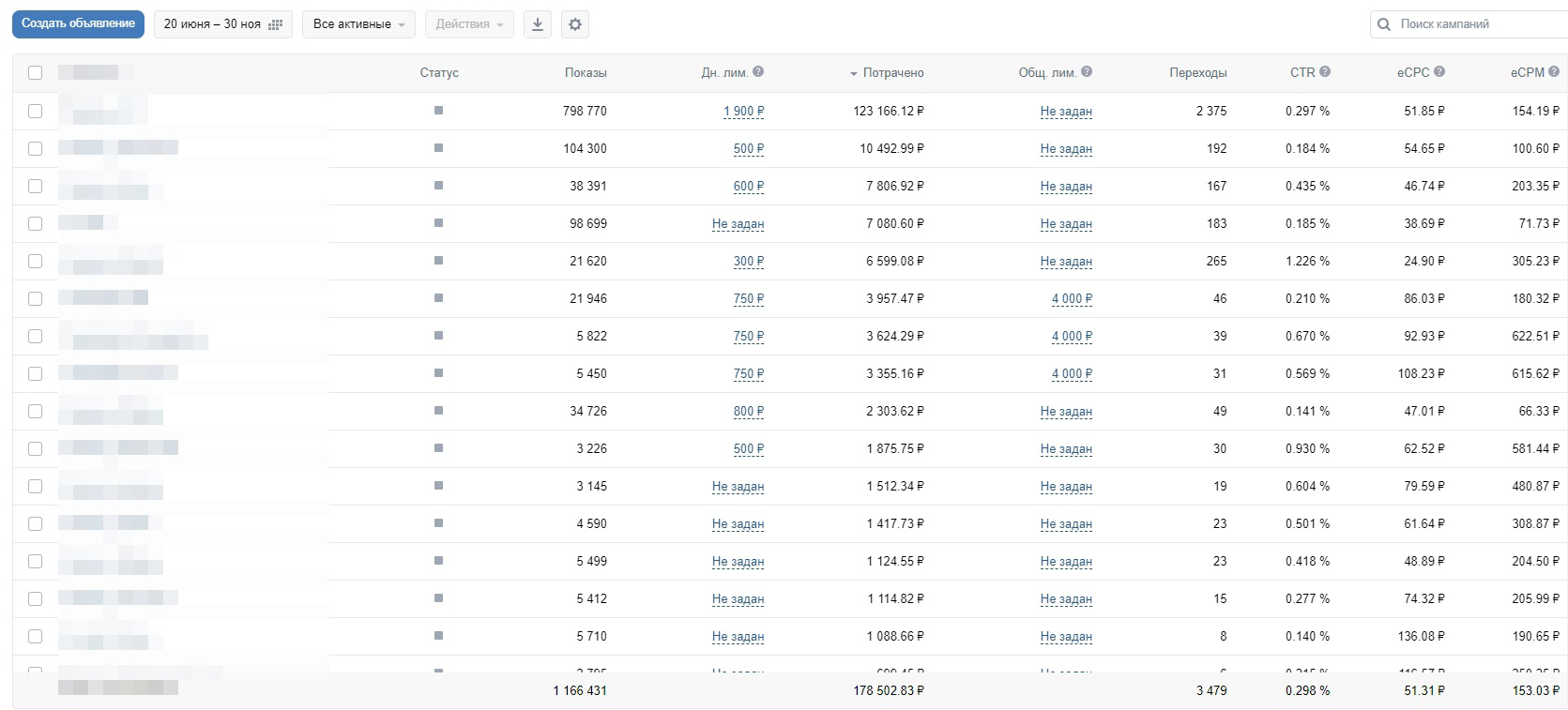Check the row with 38 391 impressions
Image resolution: width=1568 pixels, height=710 pixels.
pos(36,186)
